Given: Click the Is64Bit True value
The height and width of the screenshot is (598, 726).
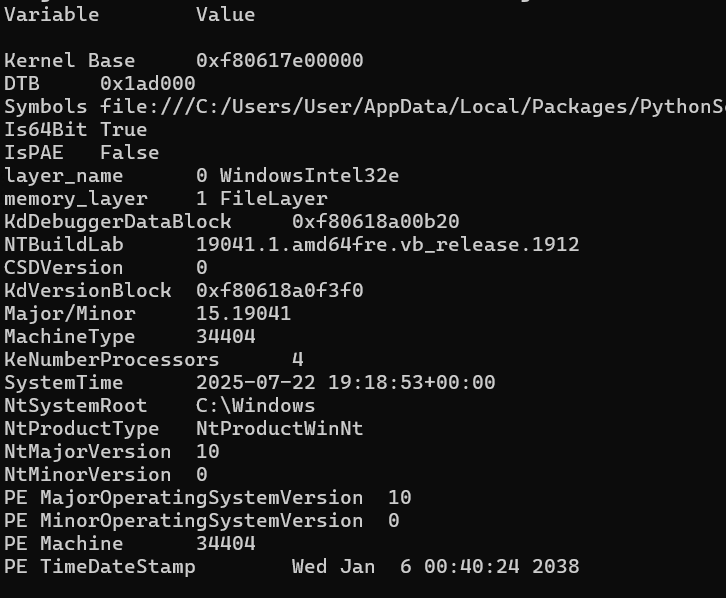Looking at the screenshot, I should [x=124, y=130].
